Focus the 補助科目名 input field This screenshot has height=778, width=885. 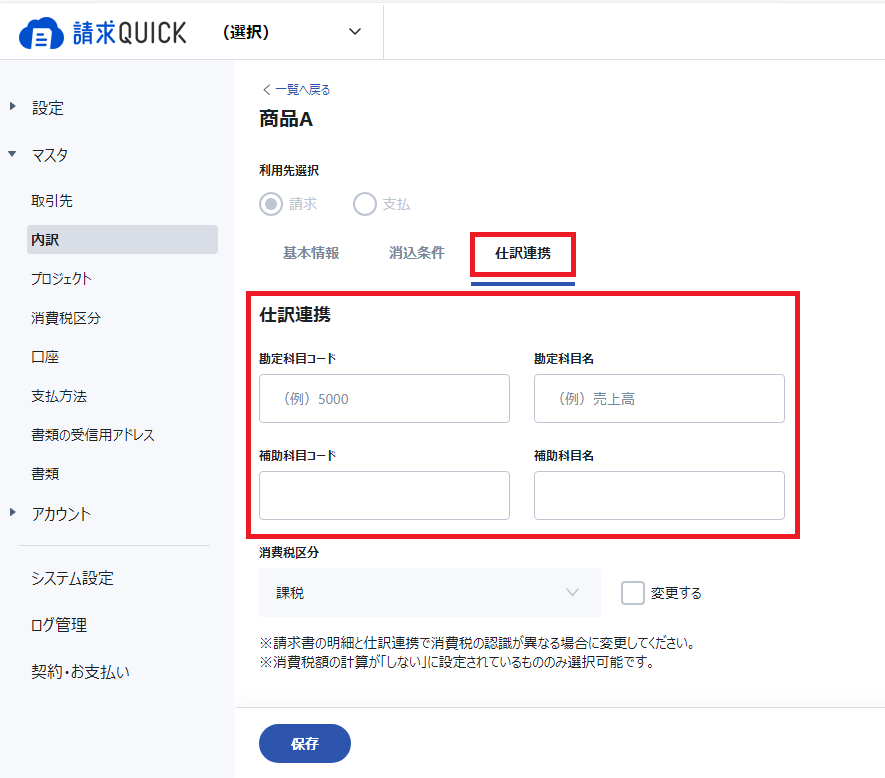[x=659, y=496]
